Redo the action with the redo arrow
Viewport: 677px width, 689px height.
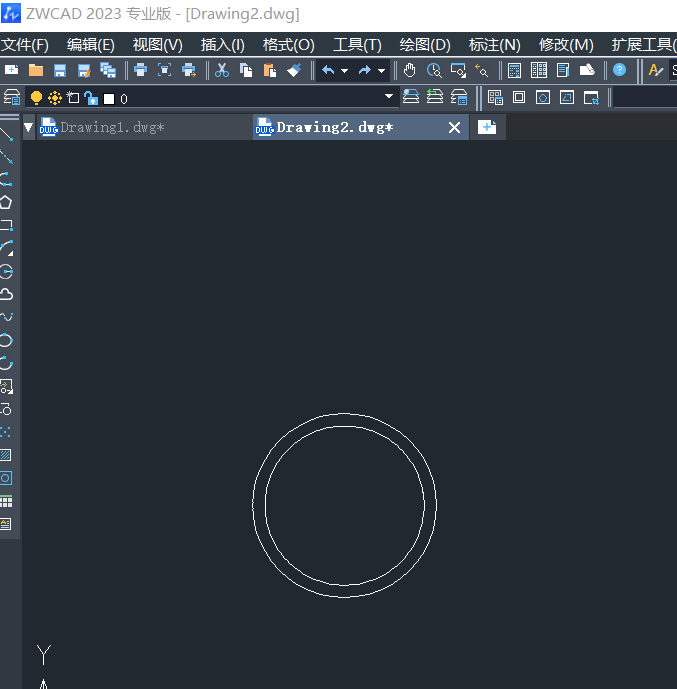[365, 70]
